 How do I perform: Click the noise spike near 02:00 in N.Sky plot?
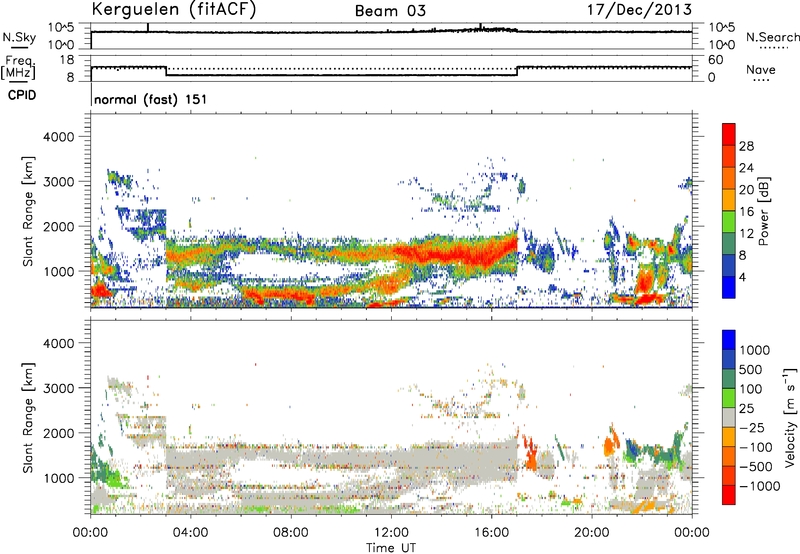[x=148, y=28]
